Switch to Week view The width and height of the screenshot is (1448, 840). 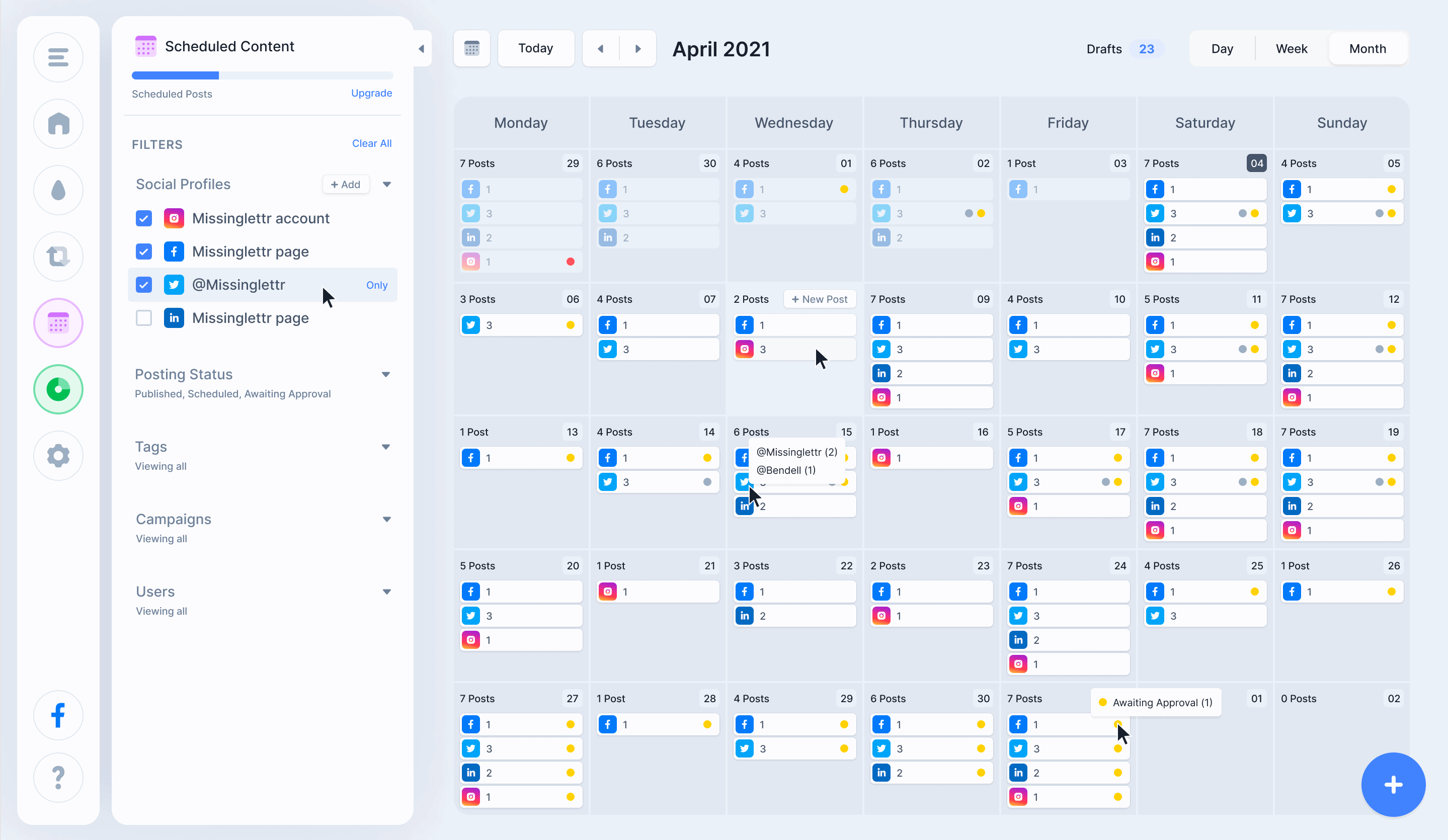1290,48
